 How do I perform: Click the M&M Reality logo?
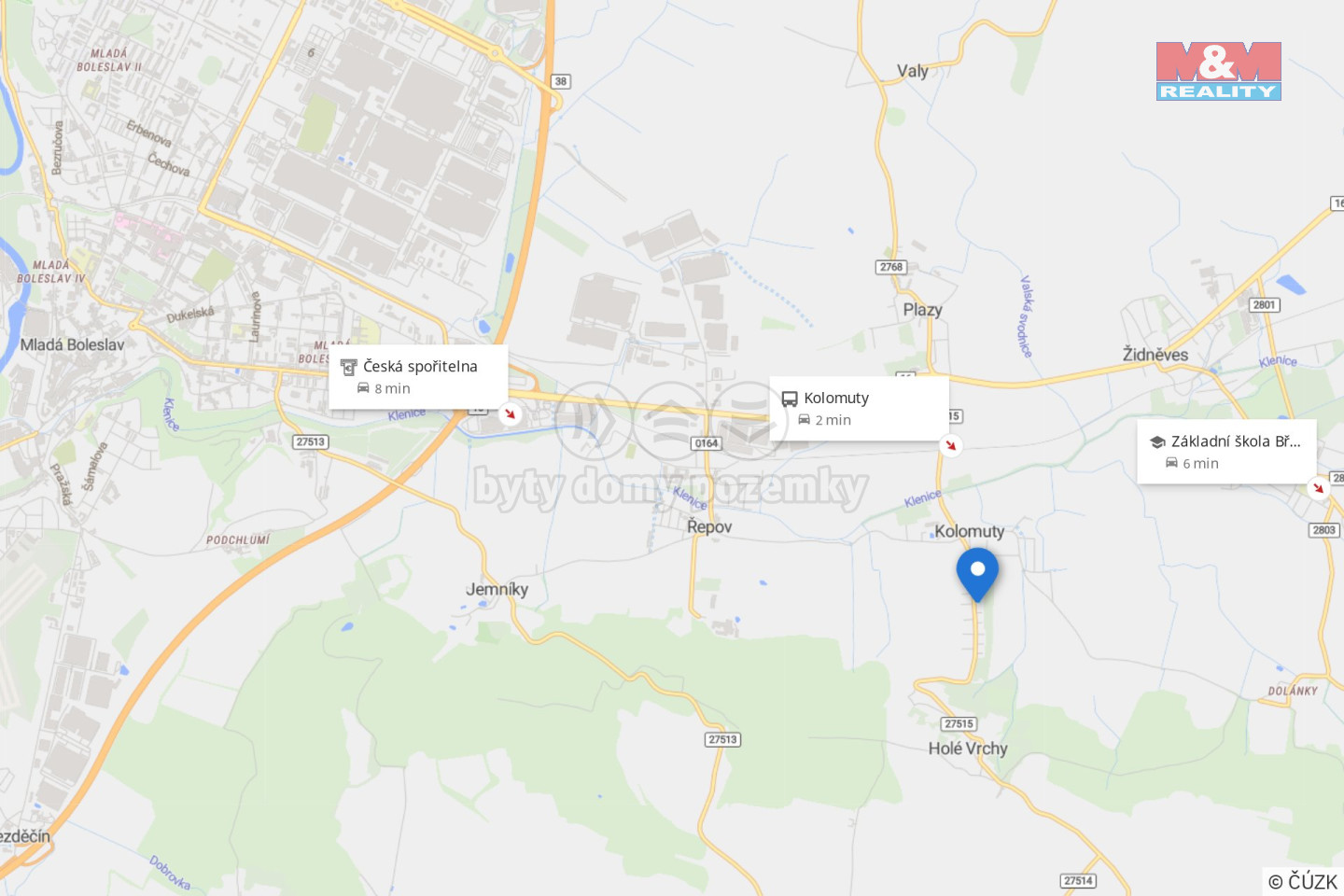(1218, 71)
